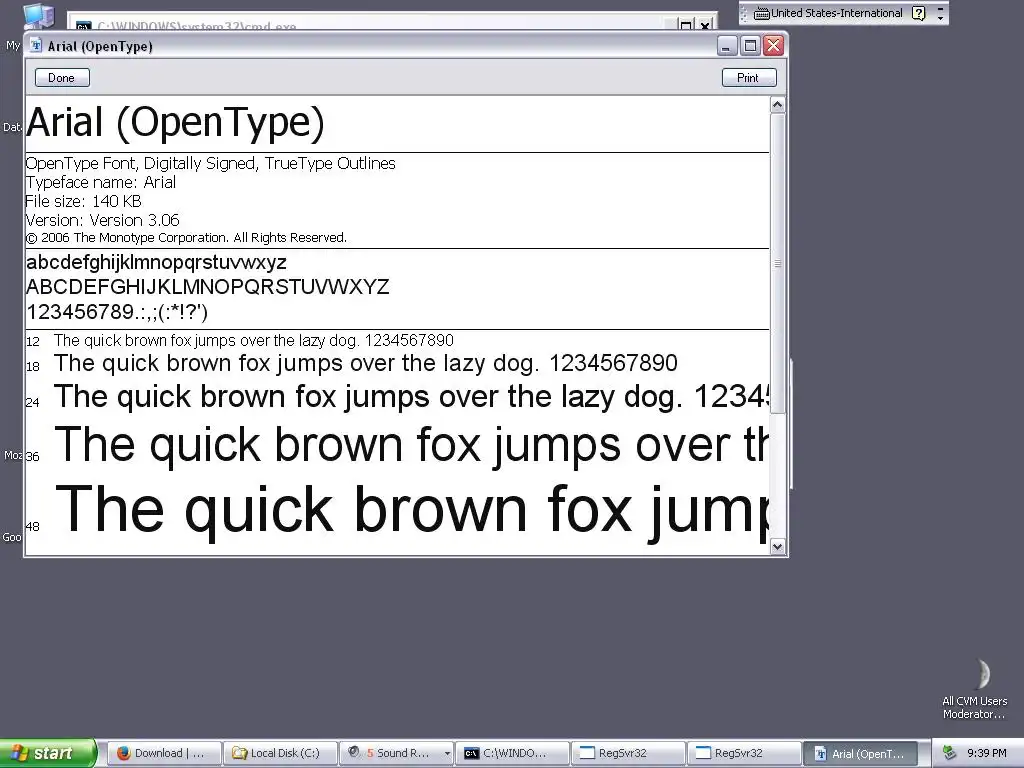
Task: Click the 36 point sample sentence
Action: 411,445
